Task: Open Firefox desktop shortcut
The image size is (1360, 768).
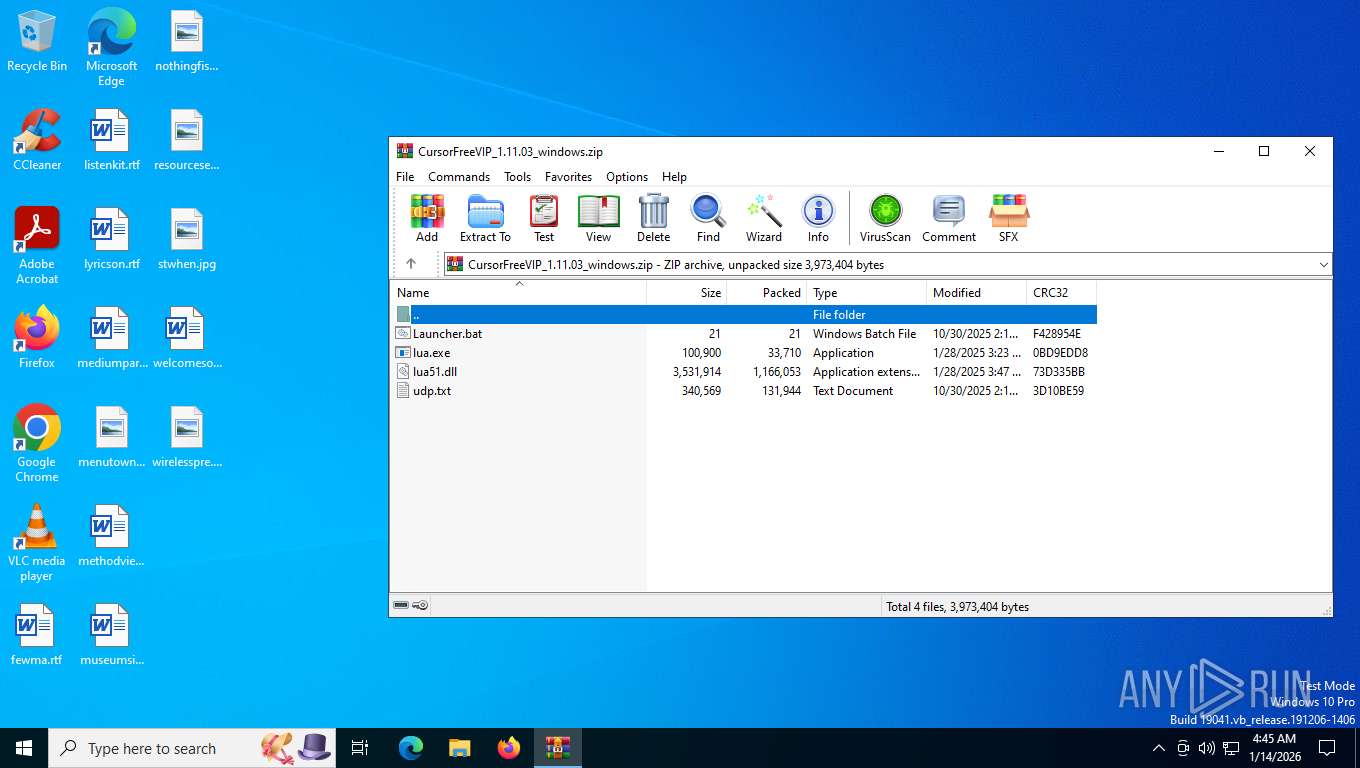Action: coord(37,338)
